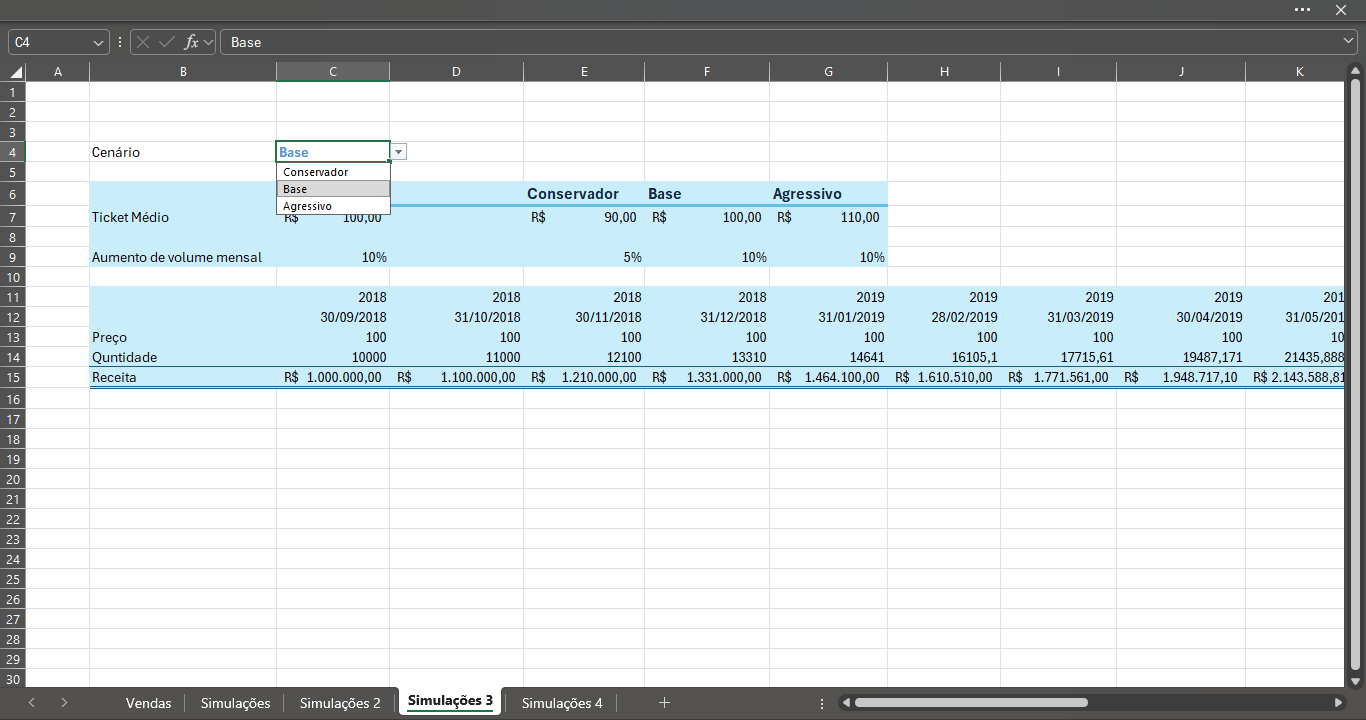Close the window with the X button

tap(1341, 9)
